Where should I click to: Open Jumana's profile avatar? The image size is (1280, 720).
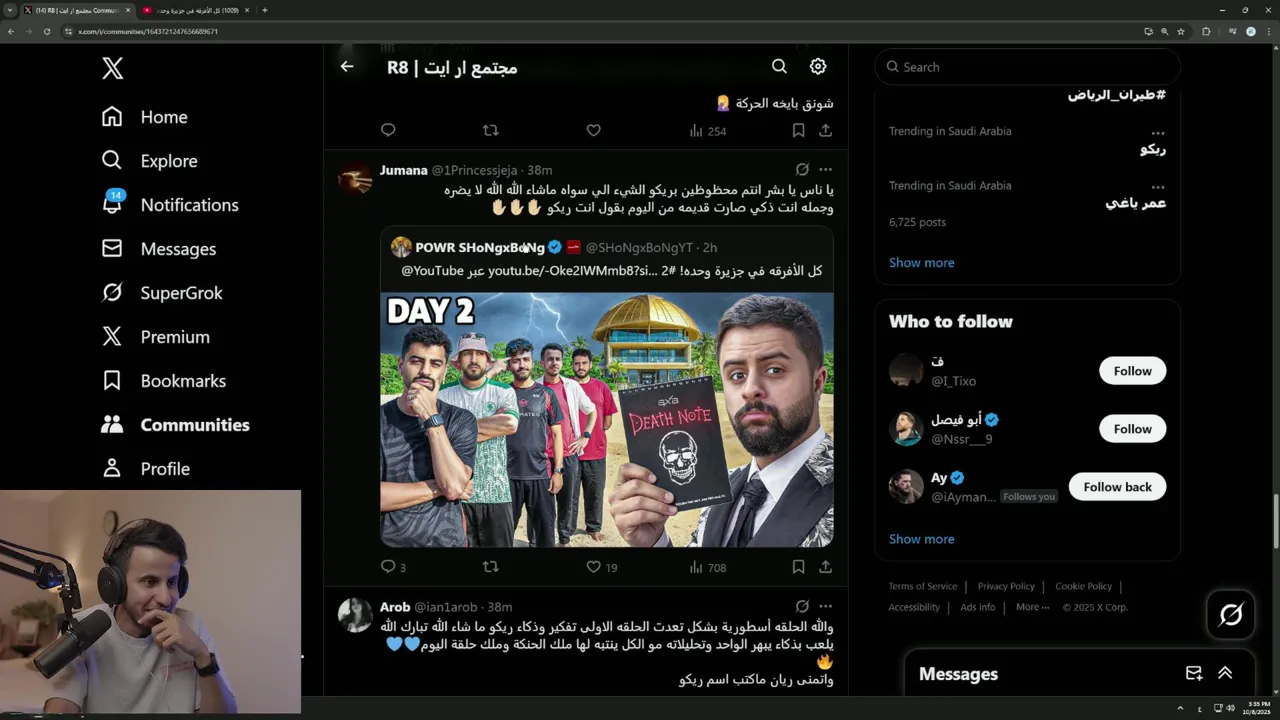(x=355, y=178)
